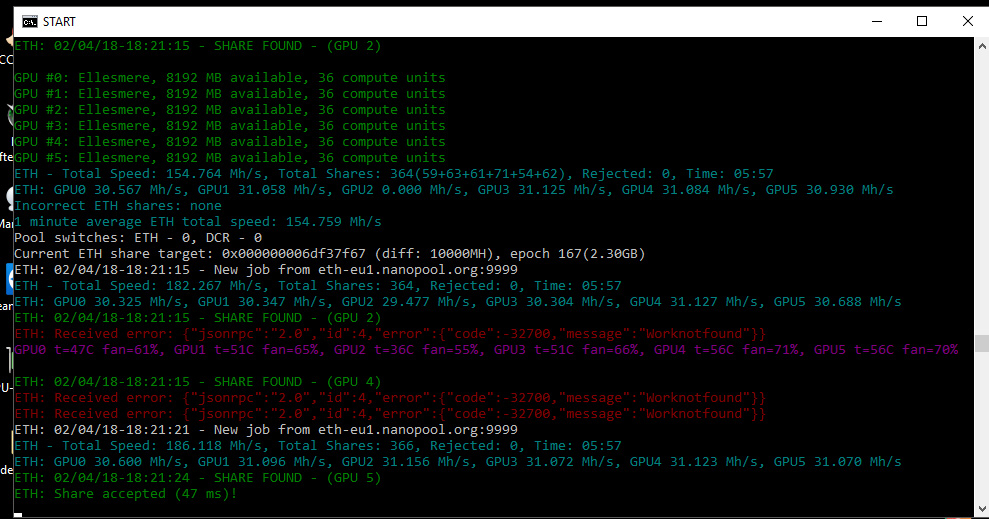Click the 'Pool switches: ETH - 0, DCR - 0' line
This screenshot has height=519, width=989.
(138, 238)
